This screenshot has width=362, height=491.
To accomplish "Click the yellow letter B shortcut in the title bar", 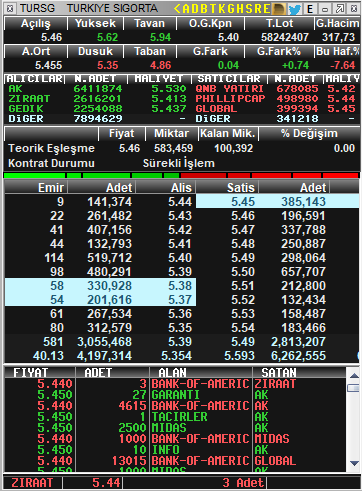I will pos(203,9).
